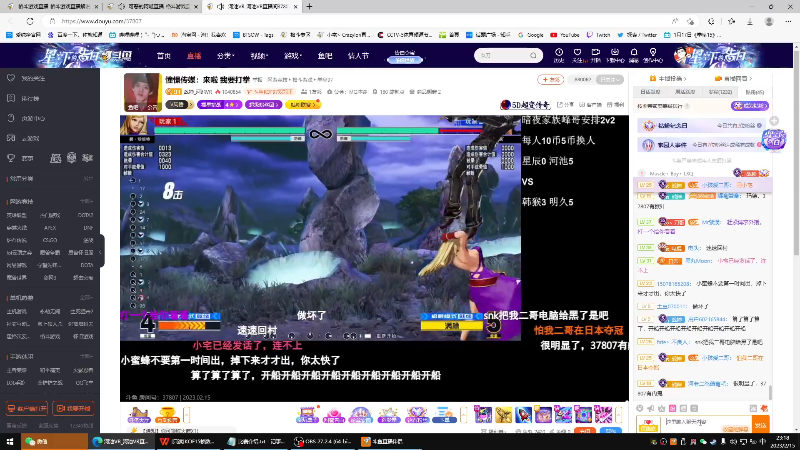Screen dimensions: 800x450
Task: Click the gold trophy icon below the player
Action: pyautogui.click(x=167, y=415)
